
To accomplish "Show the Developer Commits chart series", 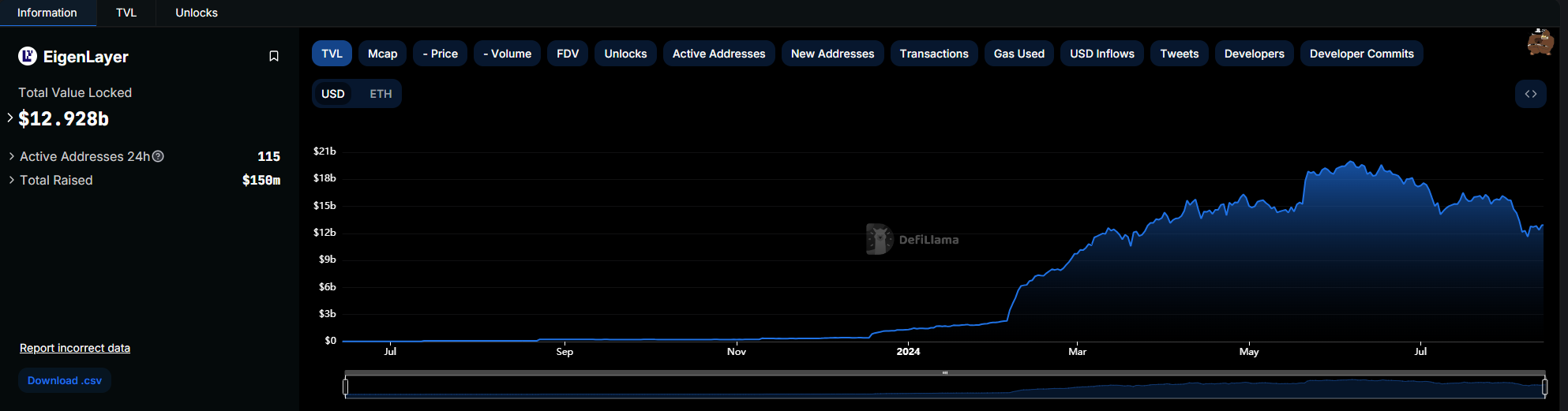I will [1362, 54].
